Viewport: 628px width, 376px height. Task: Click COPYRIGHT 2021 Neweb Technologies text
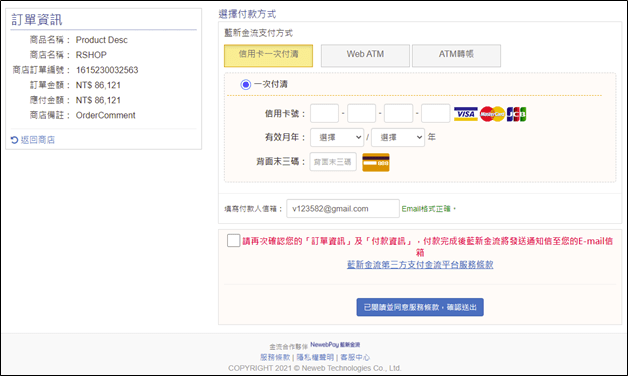click(x=314, y=368)
